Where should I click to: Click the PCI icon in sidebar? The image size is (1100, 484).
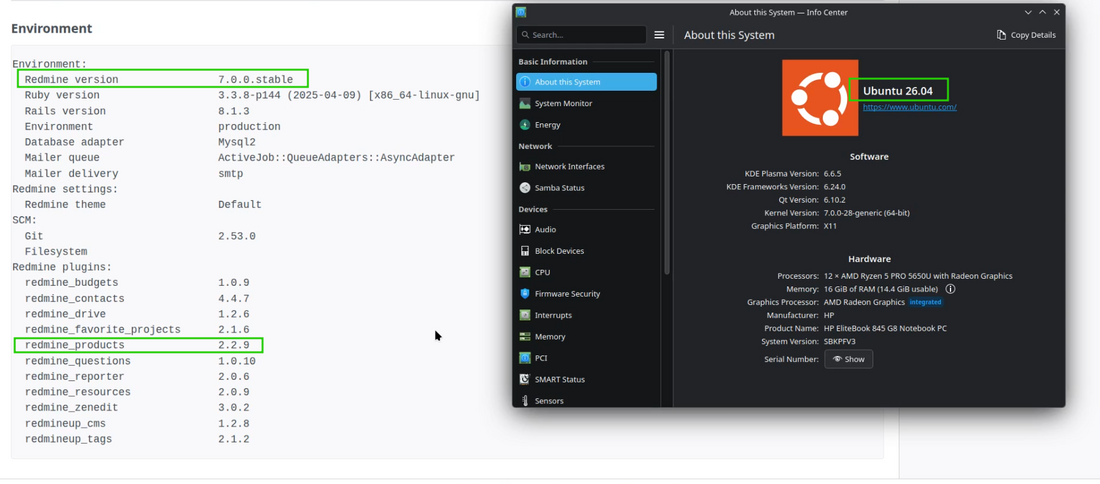(x=525, y=358)
